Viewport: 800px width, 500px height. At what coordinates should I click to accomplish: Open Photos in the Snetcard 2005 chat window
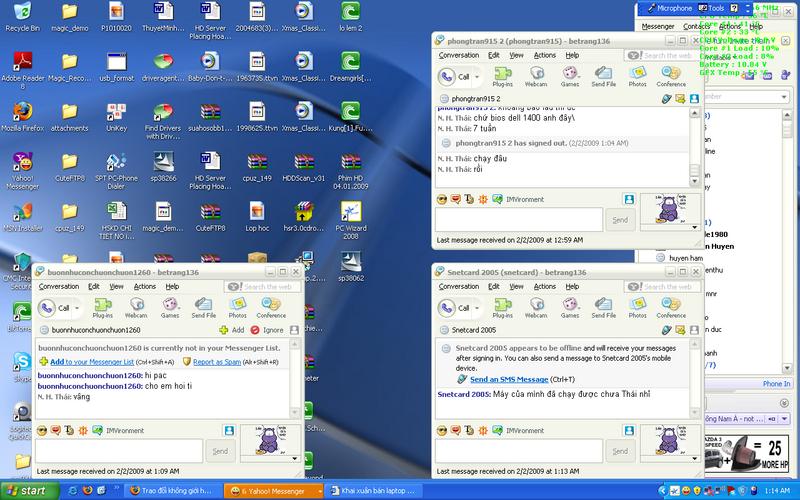pyautogui.click(x=637, y=306)
